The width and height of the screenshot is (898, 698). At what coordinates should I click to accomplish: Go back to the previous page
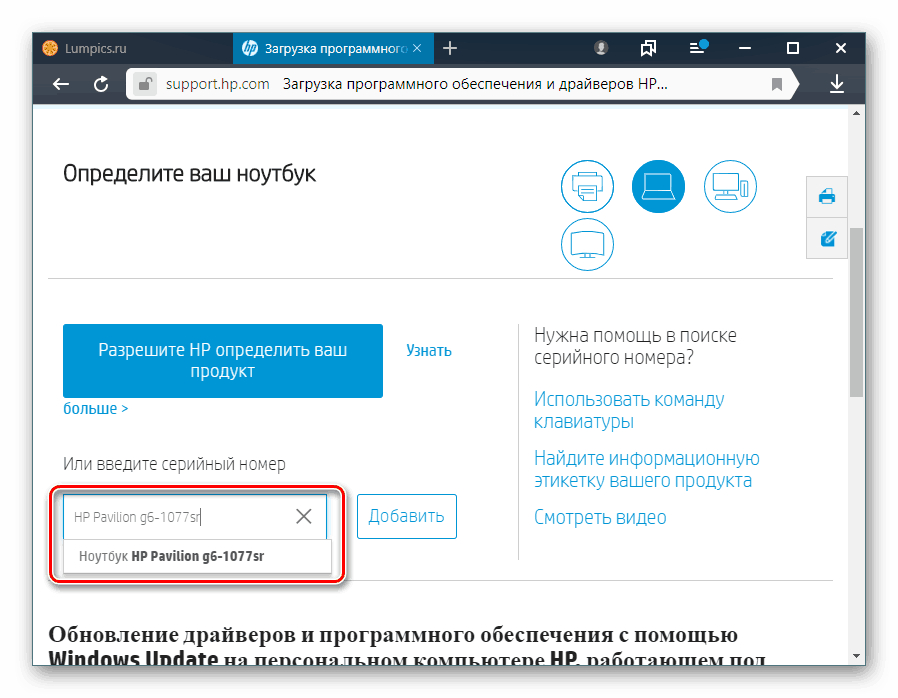click(61, 84)
